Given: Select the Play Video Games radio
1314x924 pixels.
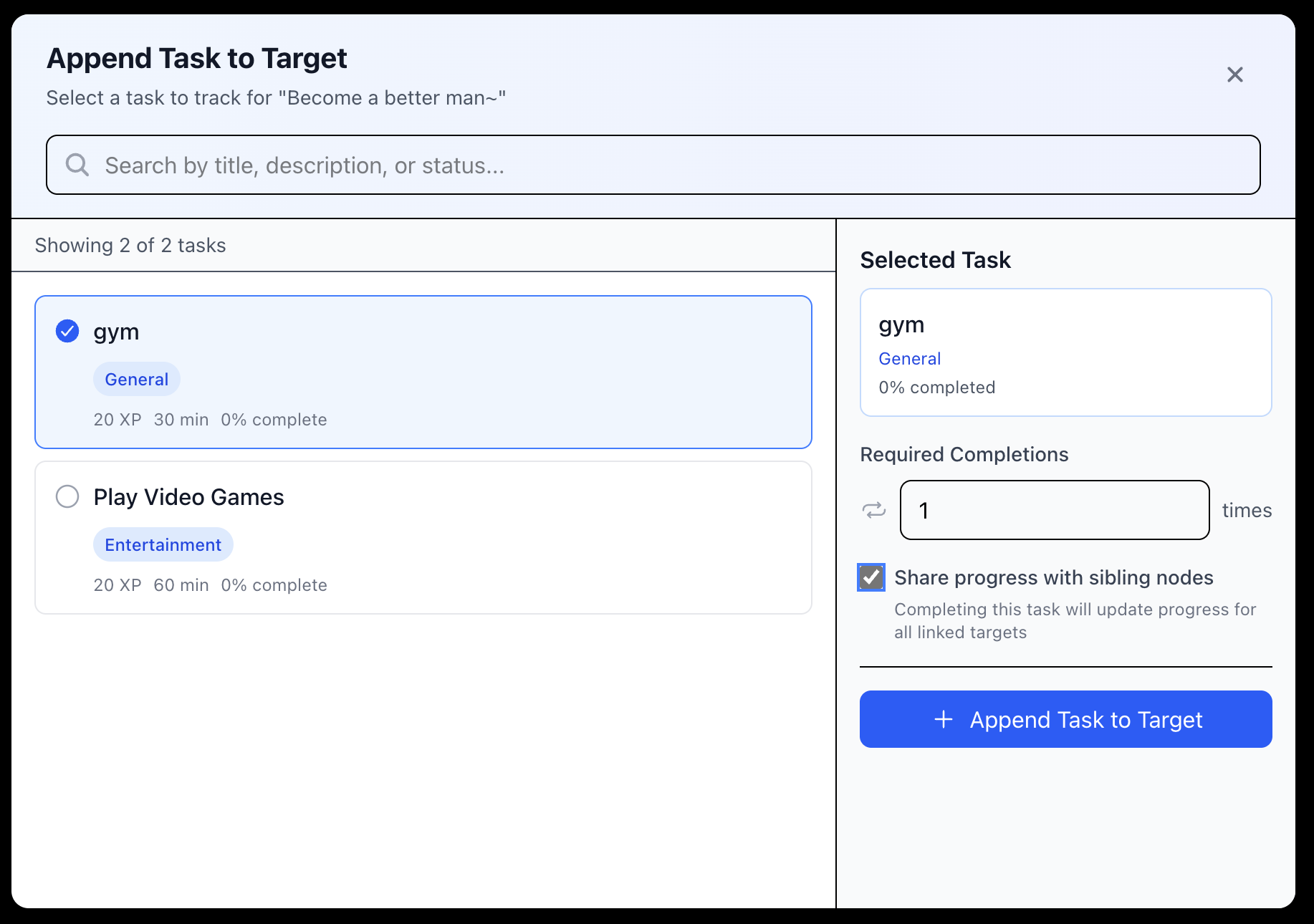Looking at the screenshot, I should 67,496.
